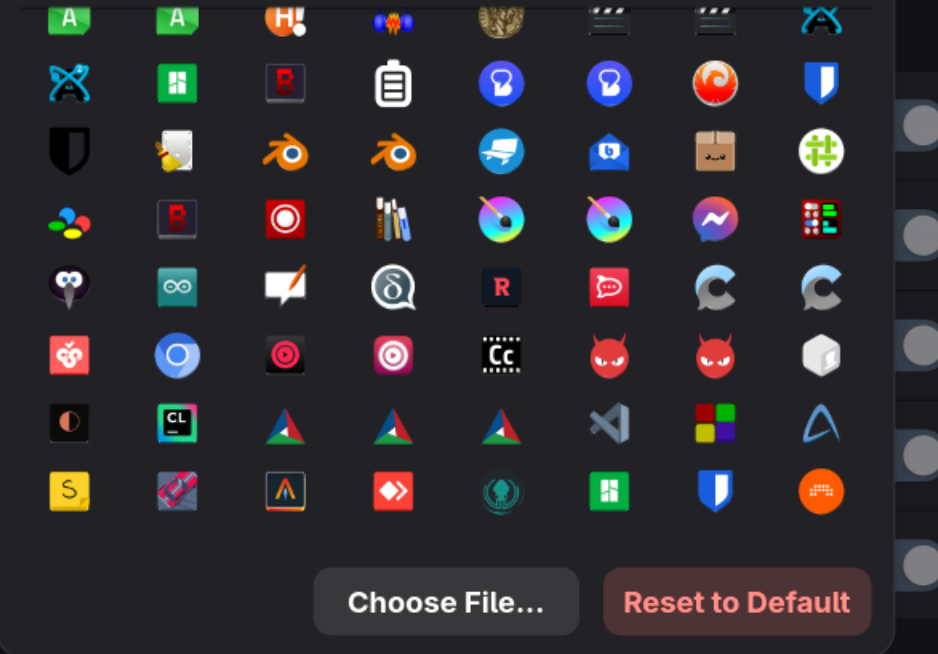This screenshot has height=654, width=938.
Task: Choose the Messenger chat bubble icon
Action: [x=715, y=219]
